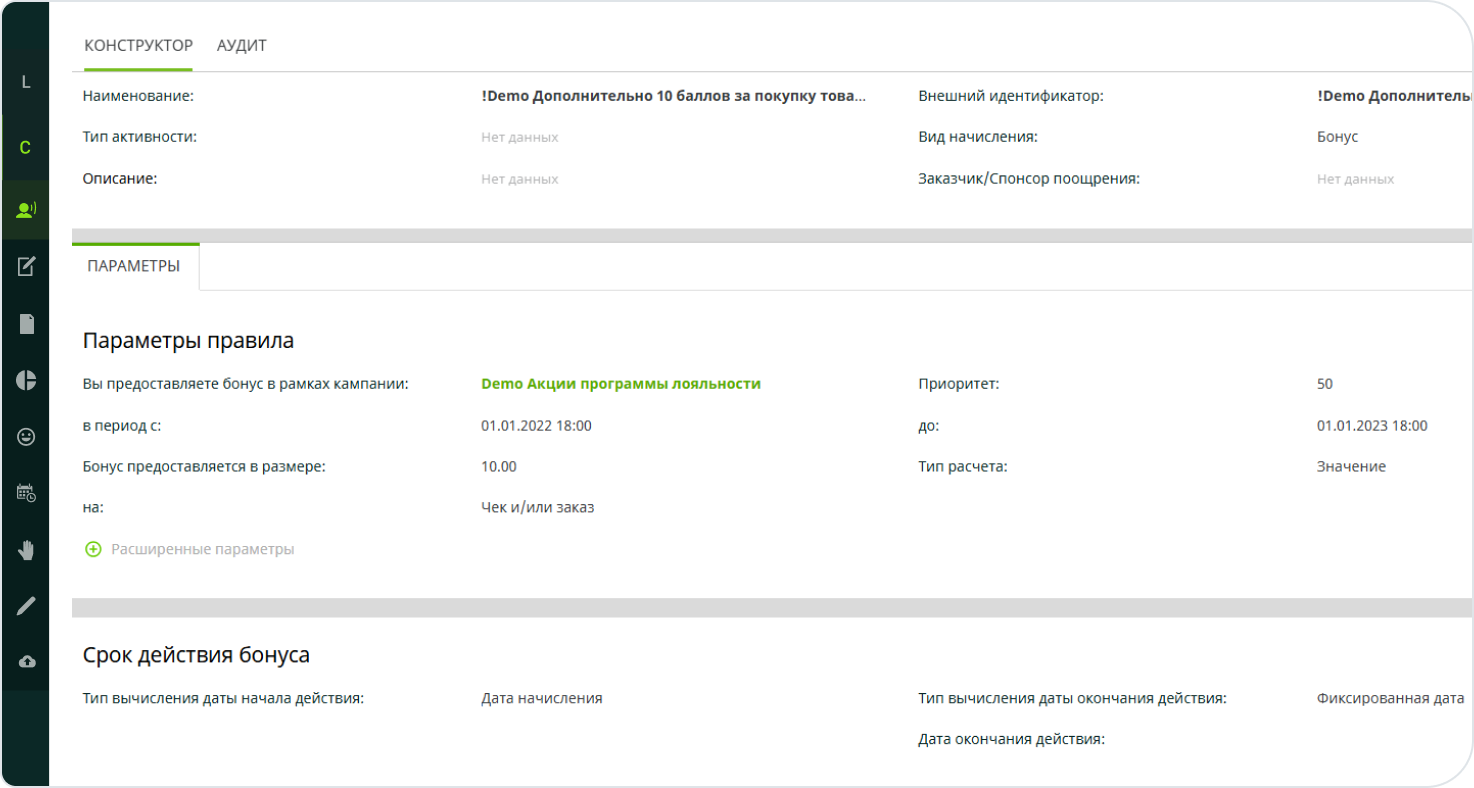Image resolution: width=1474 pixels, height=788 pixels.
Task: Open Demo Акции программы лояльности campaign link
Action: pos(620,384)
